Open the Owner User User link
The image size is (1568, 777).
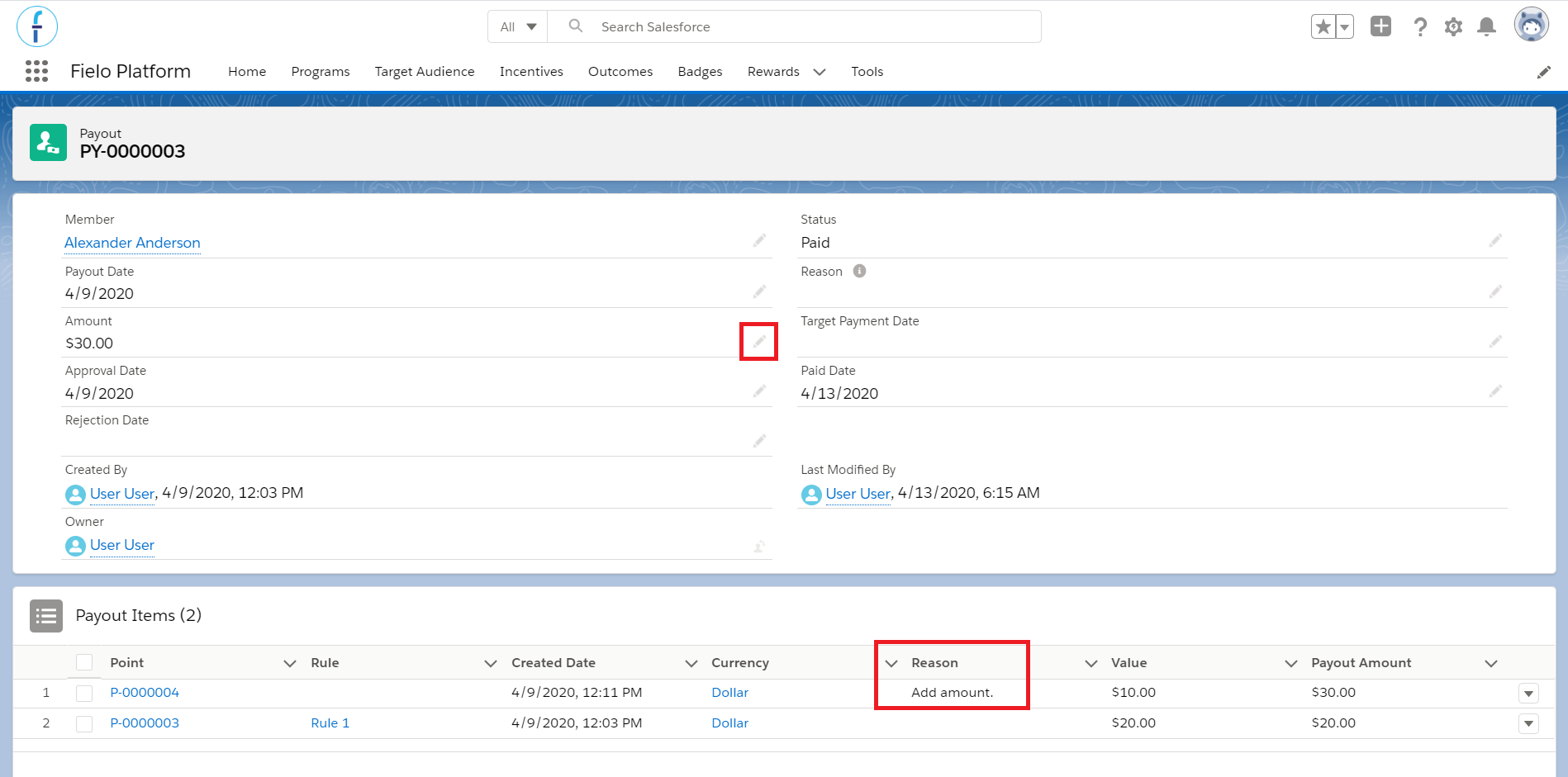tap(122, 545)
